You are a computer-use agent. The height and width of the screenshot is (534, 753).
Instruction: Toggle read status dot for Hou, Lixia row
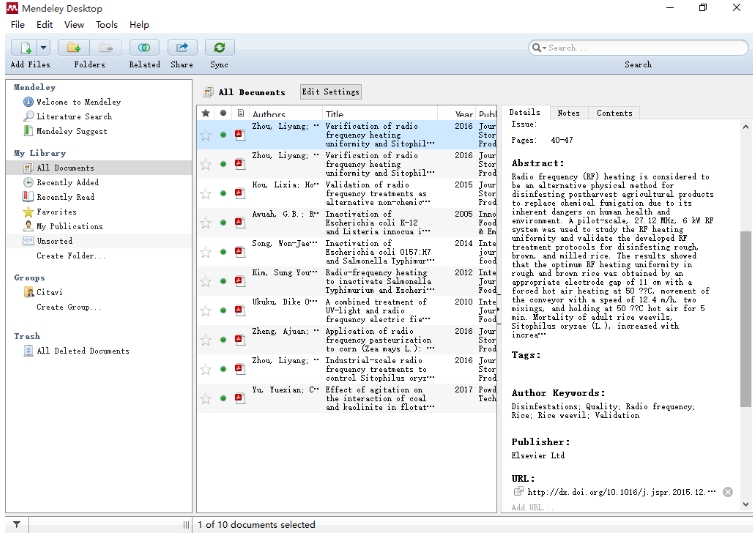point(223,194)
